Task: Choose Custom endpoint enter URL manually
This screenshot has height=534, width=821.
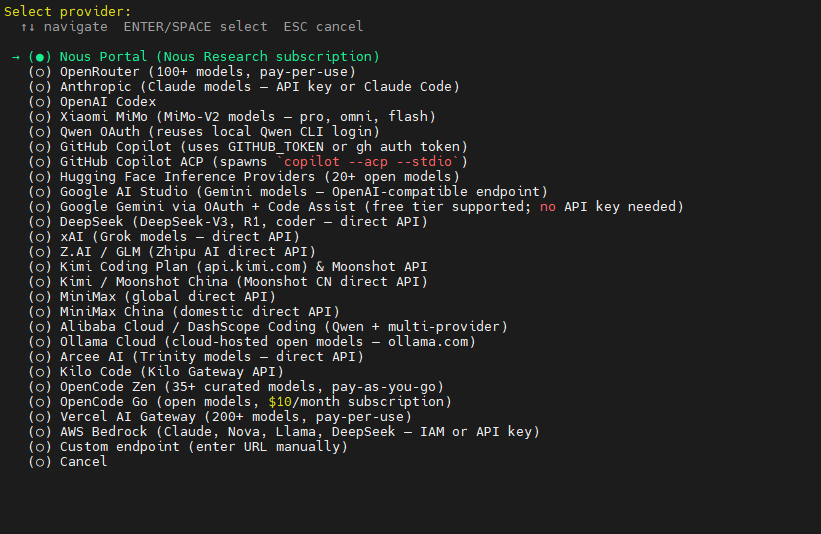Action: (188, 447)
